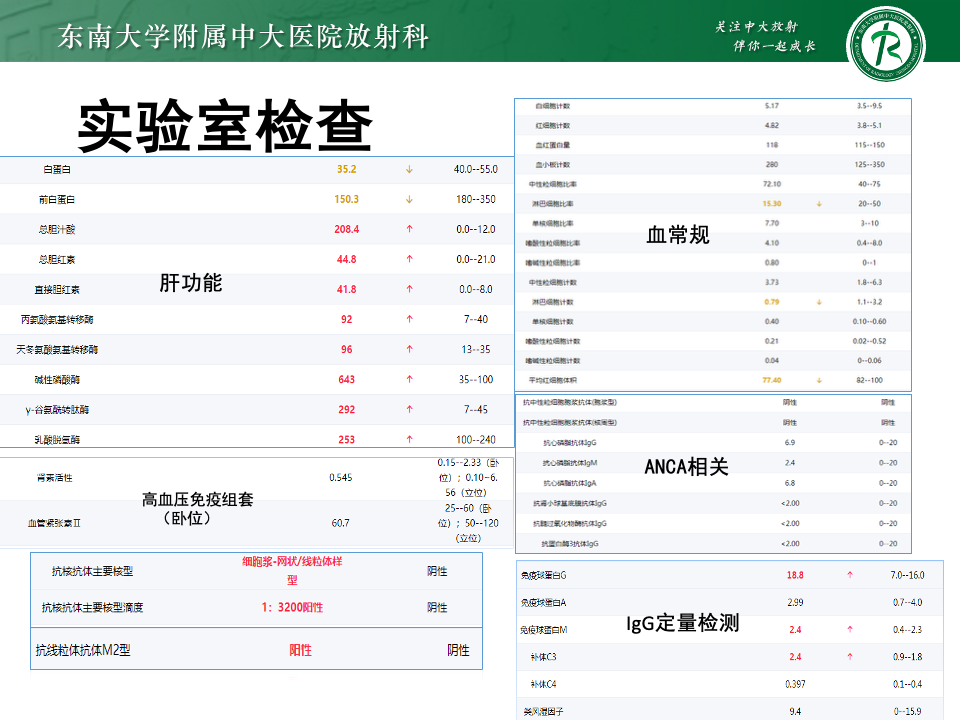Select the 乳酸脱氢酶 value 253
The height and width of the screenshot is (720, 960).
[x=347, y=439]
